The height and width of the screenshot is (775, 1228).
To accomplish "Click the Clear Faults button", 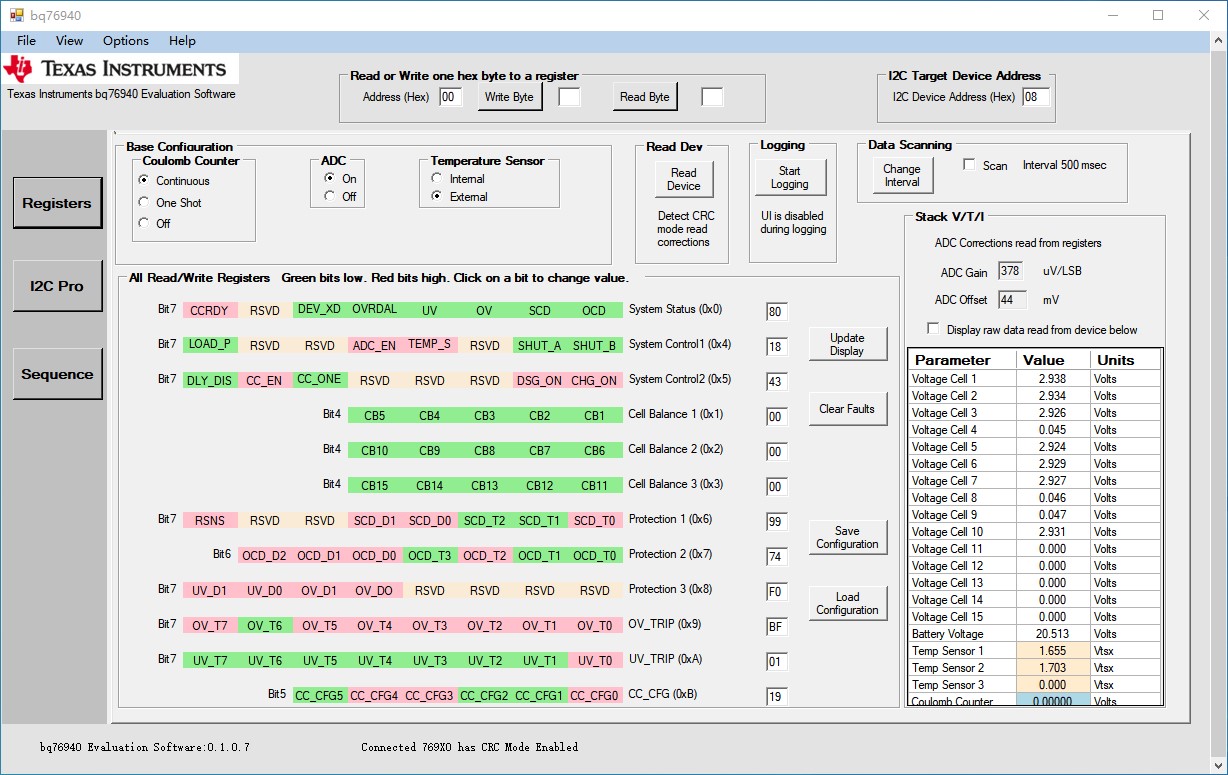I will (847, 409).
